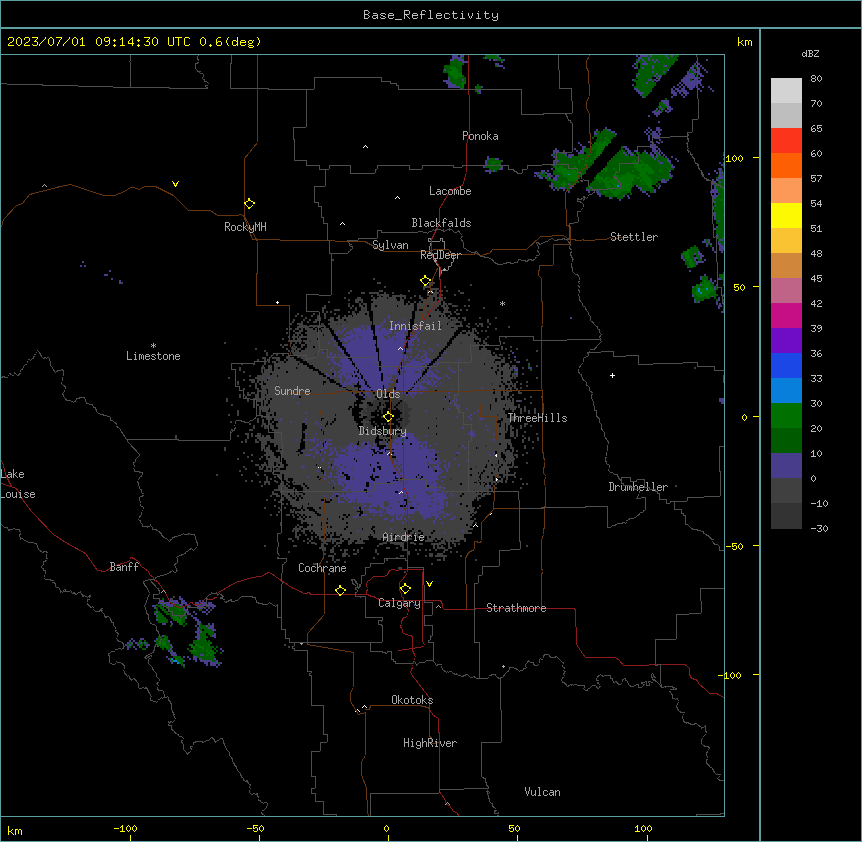Click the Limestone label
Screen dimensions: 862x842
[x=153, y=356]
